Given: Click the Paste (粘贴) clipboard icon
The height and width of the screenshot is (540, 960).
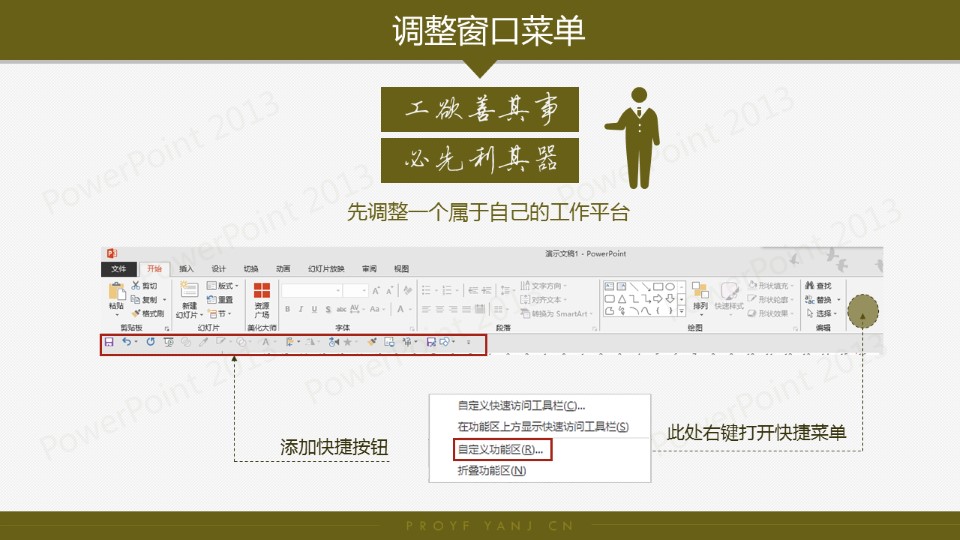Looking at the screenshot, I should click(x=116, y=294).
